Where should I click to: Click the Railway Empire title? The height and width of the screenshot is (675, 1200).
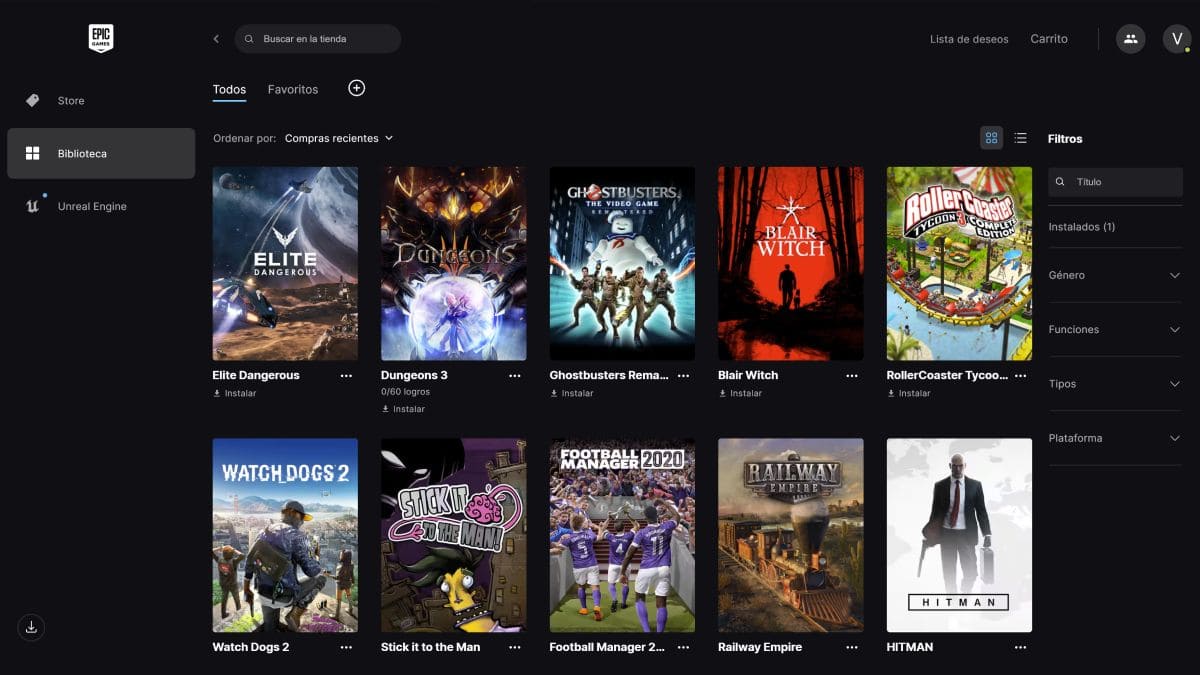tap(760, 648)
